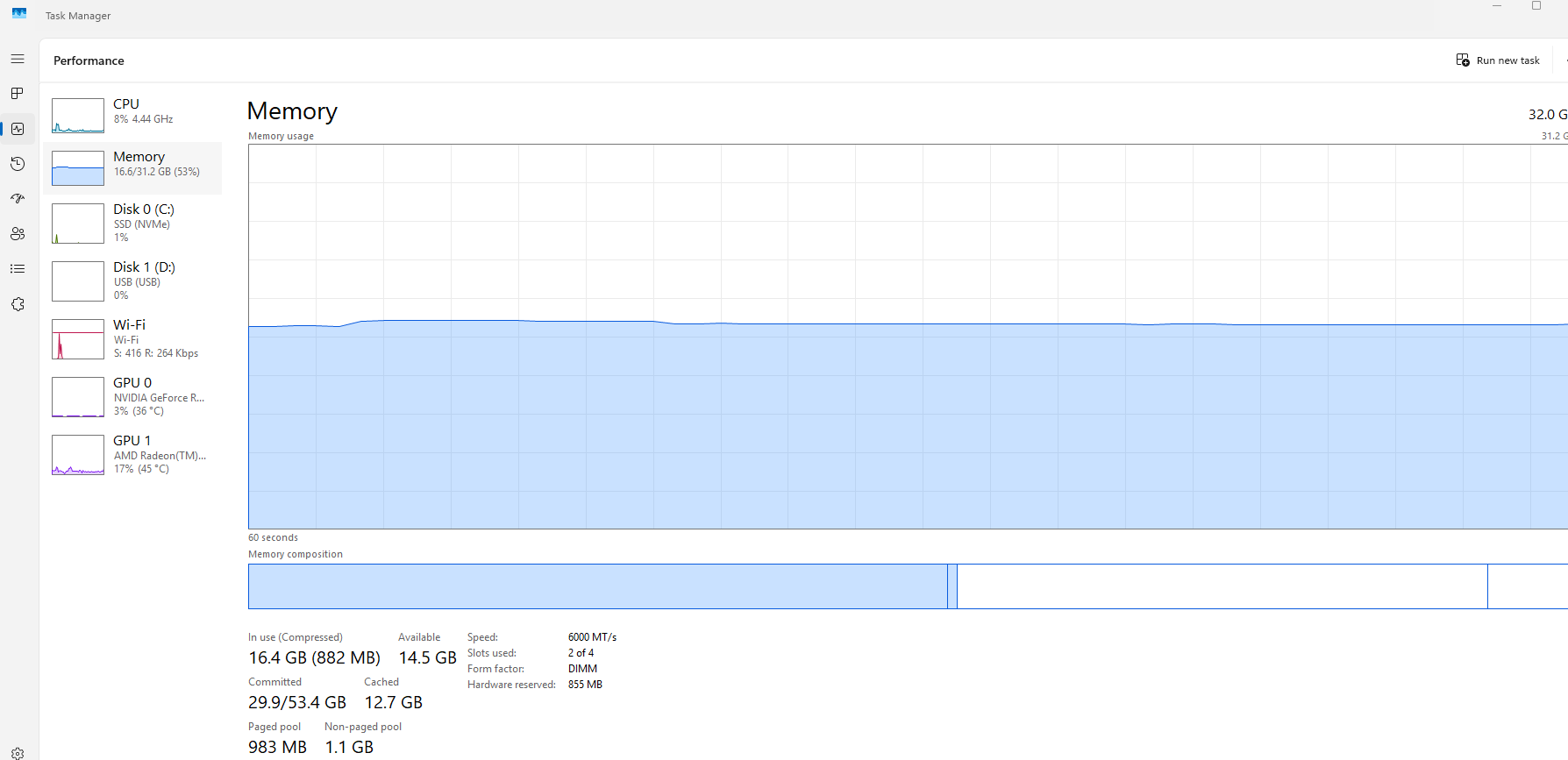
Task: Click the Memory mini graph thumbnail
Action: (x=78, y=168)
